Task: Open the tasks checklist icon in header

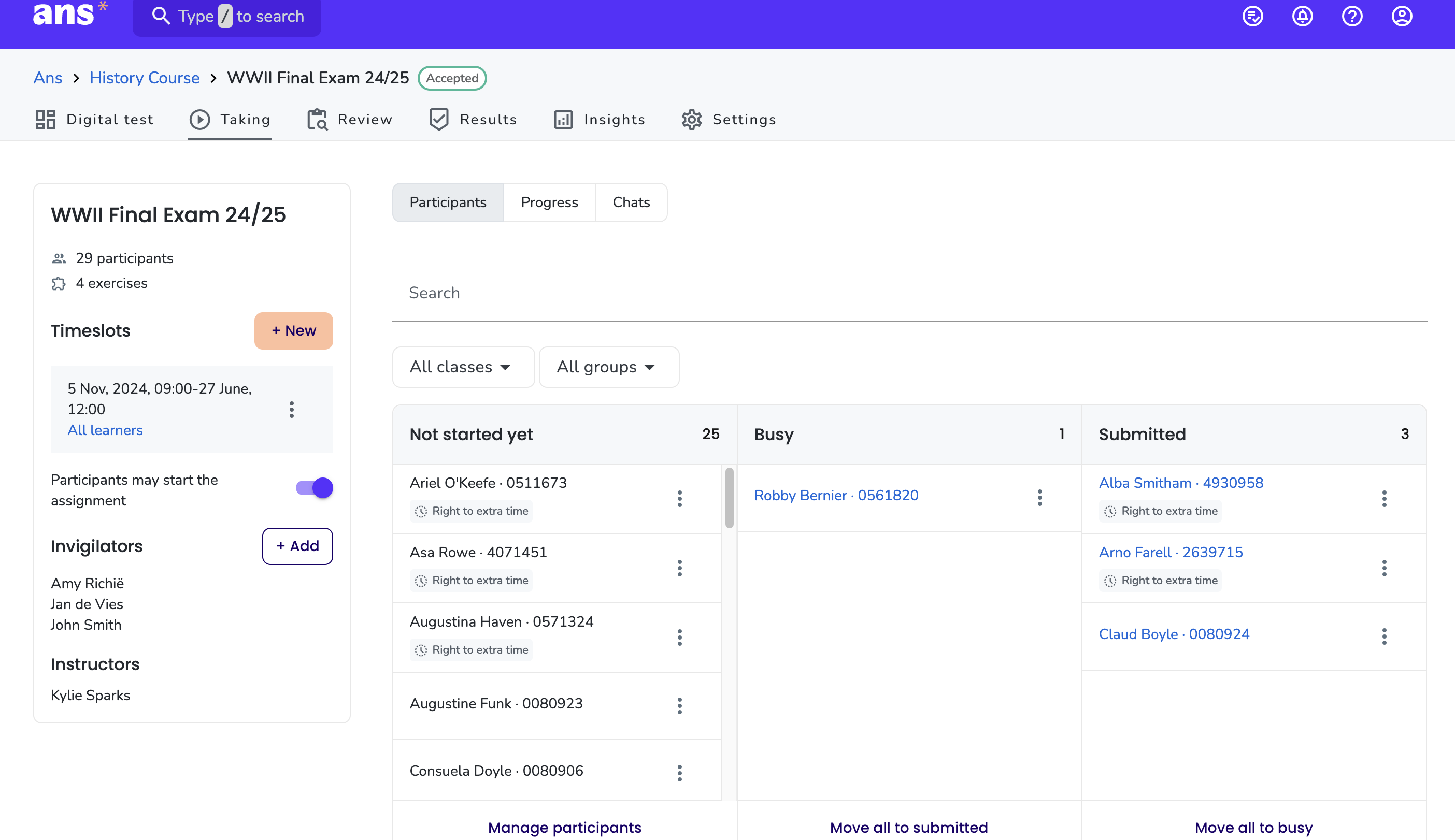Action: click(x=1252, y=16)
